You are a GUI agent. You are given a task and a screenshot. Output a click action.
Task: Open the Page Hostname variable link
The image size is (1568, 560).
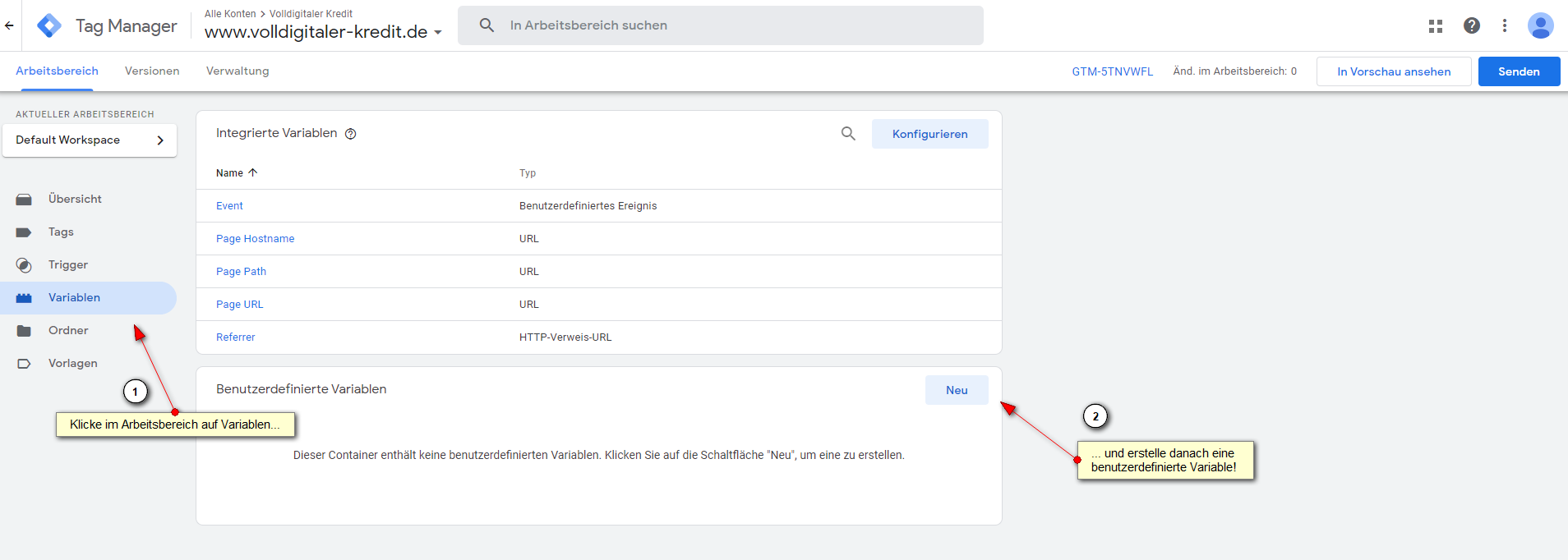pos(255,239)
